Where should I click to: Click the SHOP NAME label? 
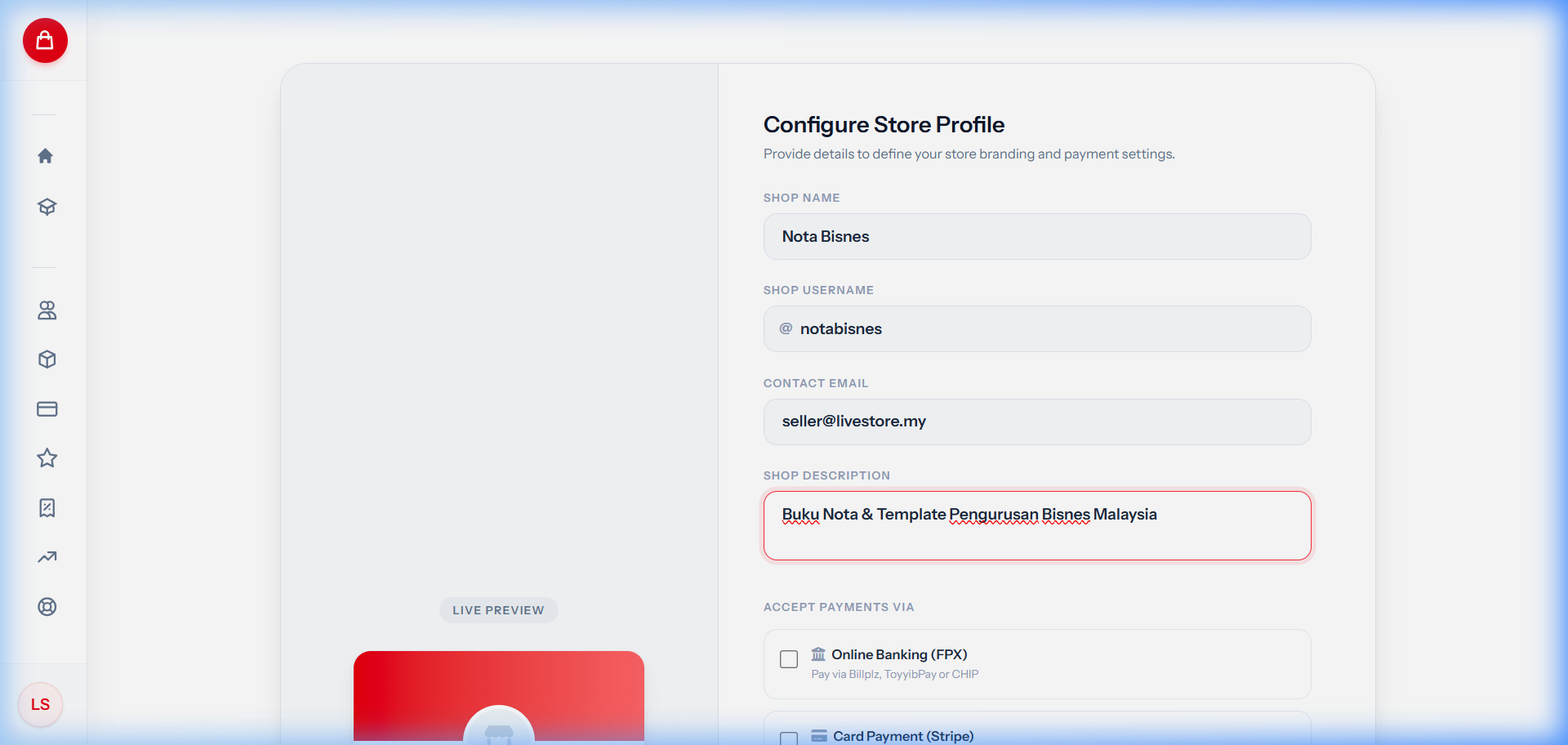tap(801, 198)
